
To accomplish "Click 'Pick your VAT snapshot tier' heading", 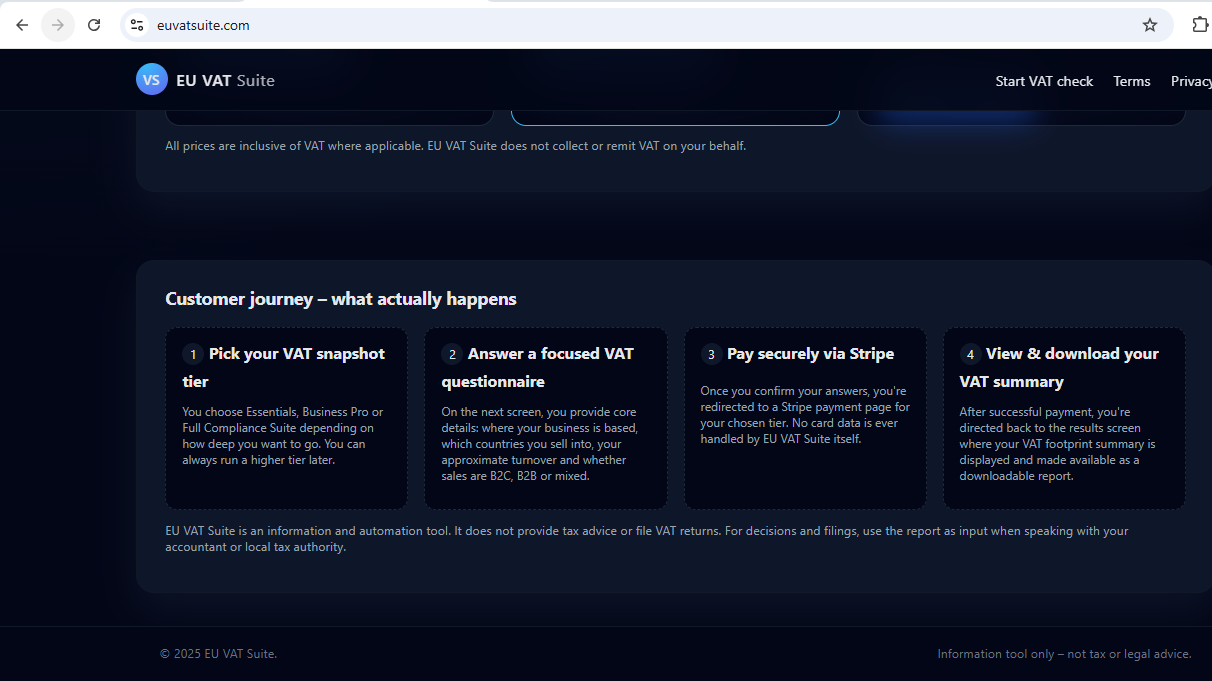I will coord(284,367).
